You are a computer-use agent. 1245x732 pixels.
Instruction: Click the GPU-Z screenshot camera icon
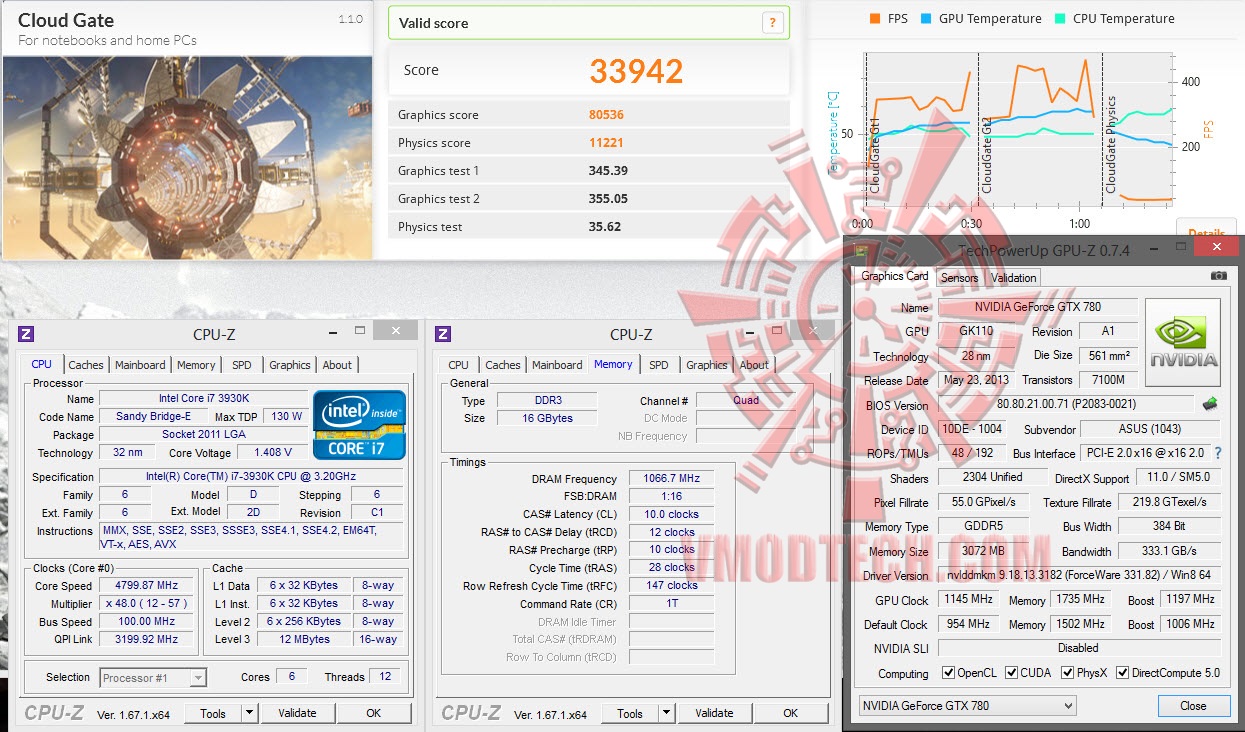(1218, 276)
